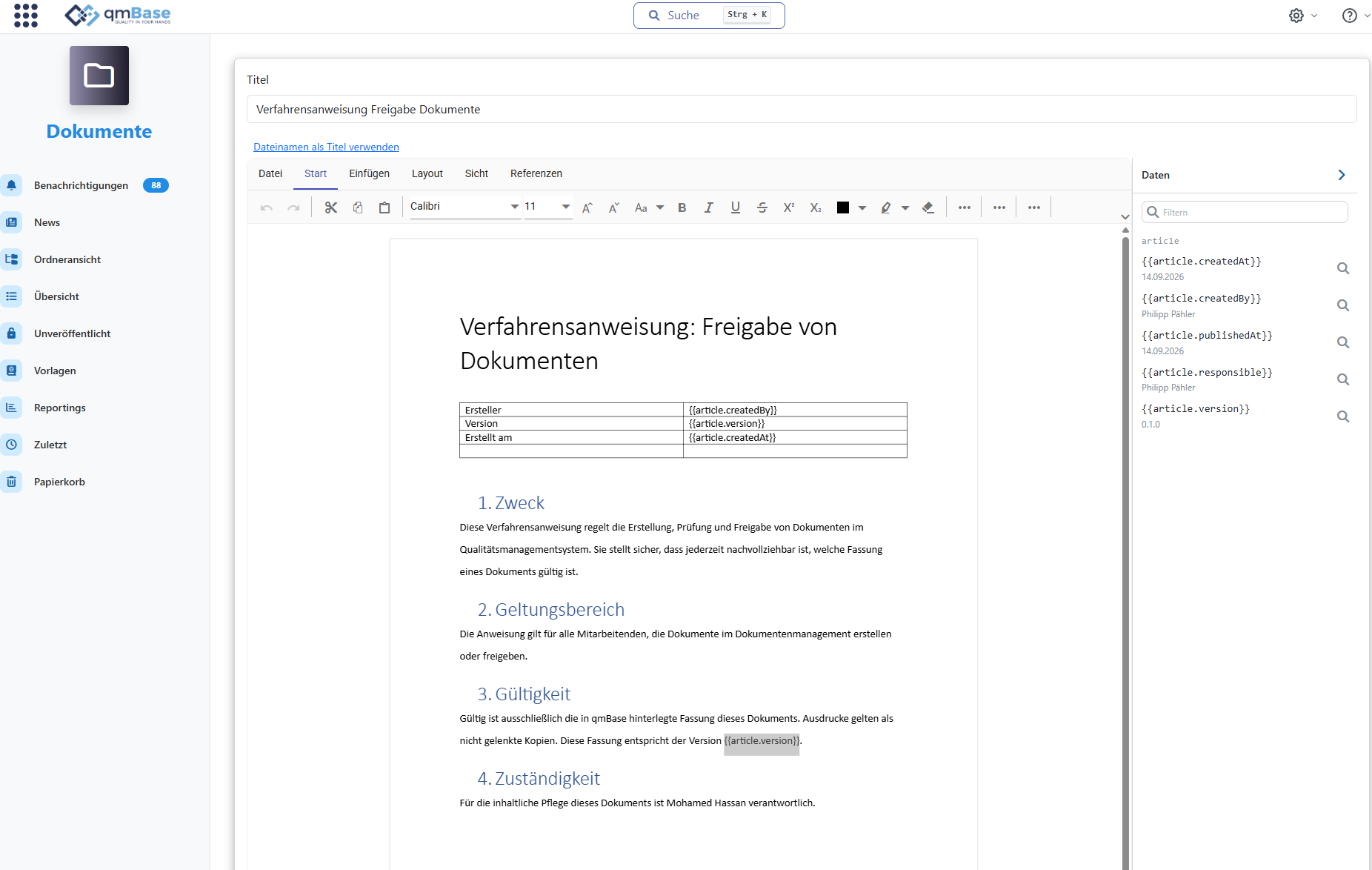
Task: Toggle underline formatting
Action: (736, 207)
